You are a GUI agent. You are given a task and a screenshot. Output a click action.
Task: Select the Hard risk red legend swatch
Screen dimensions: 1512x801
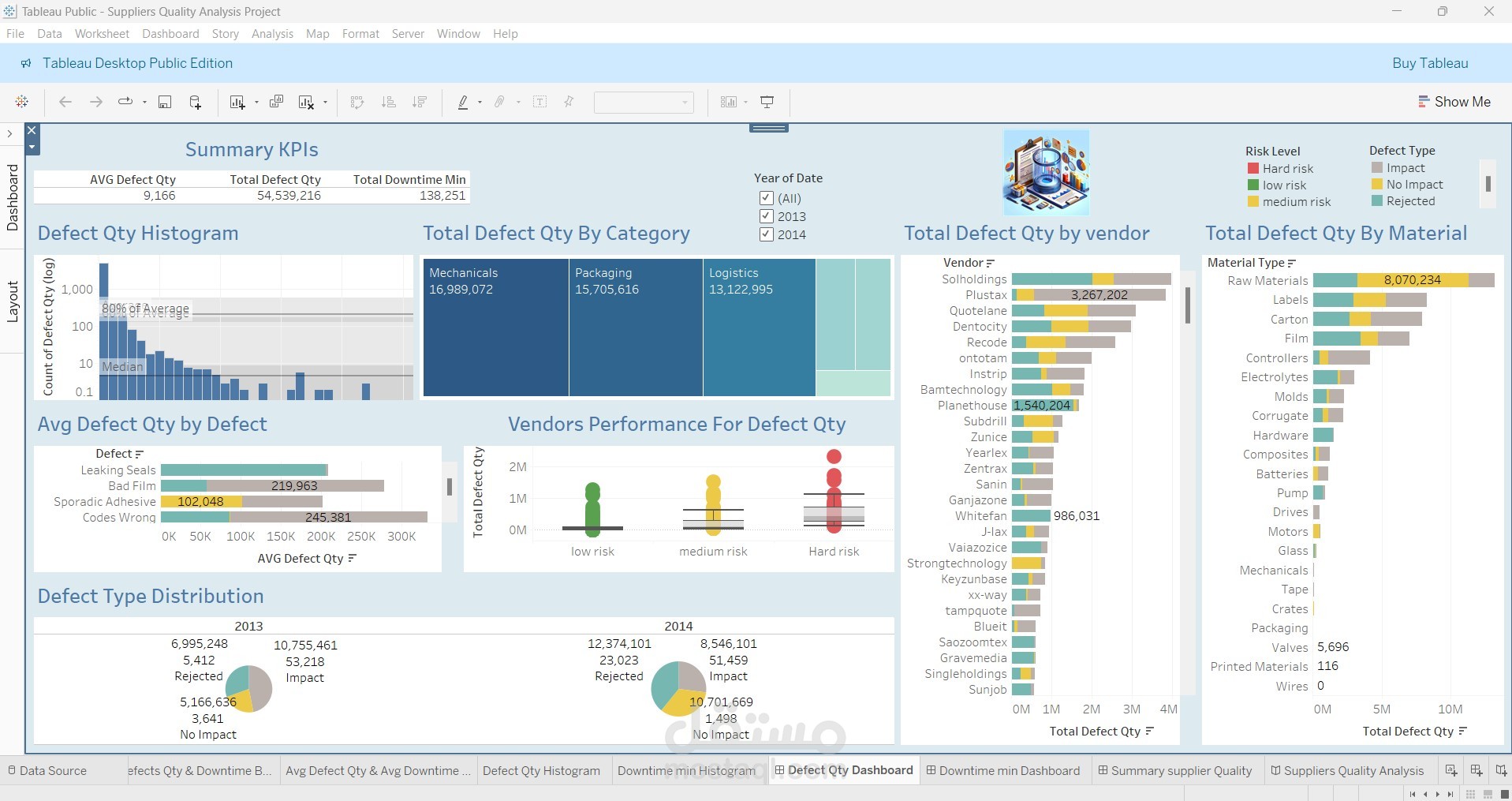coord(1253,168)
